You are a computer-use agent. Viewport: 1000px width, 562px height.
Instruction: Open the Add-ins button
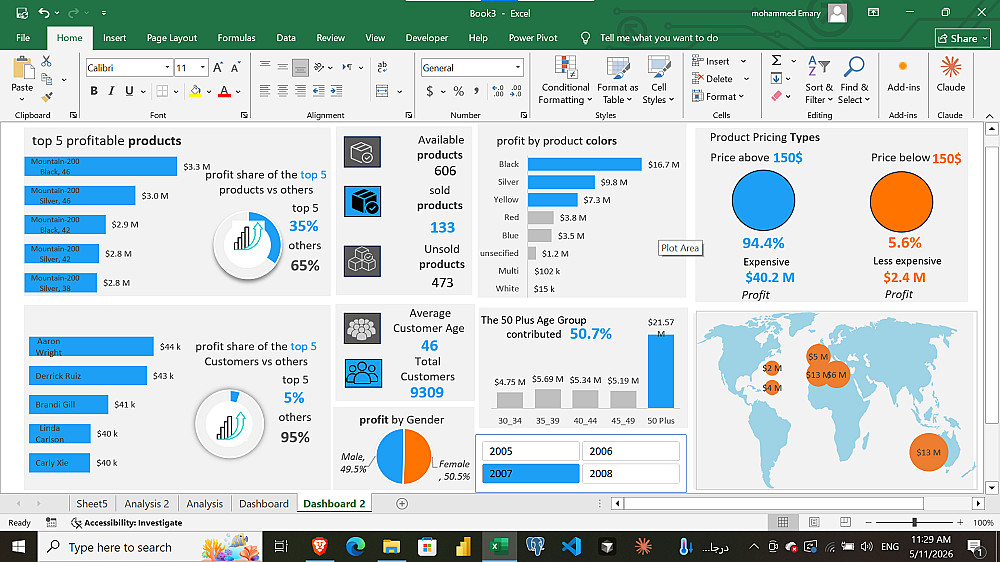click(x=903, y=75)
